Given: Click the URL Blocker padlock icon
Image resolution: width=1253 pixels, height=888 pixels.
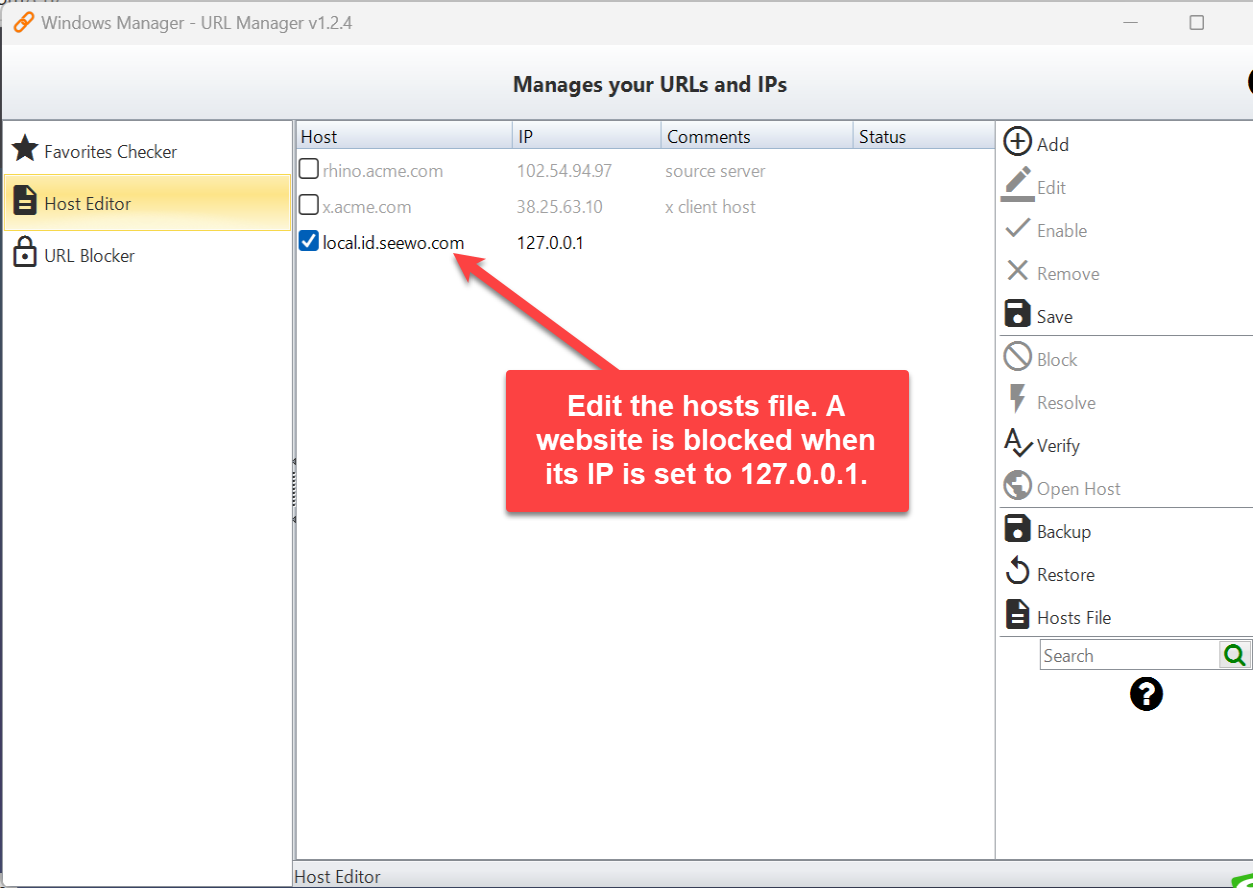Looking at the screenshot, I should click(x=25, y=252).
